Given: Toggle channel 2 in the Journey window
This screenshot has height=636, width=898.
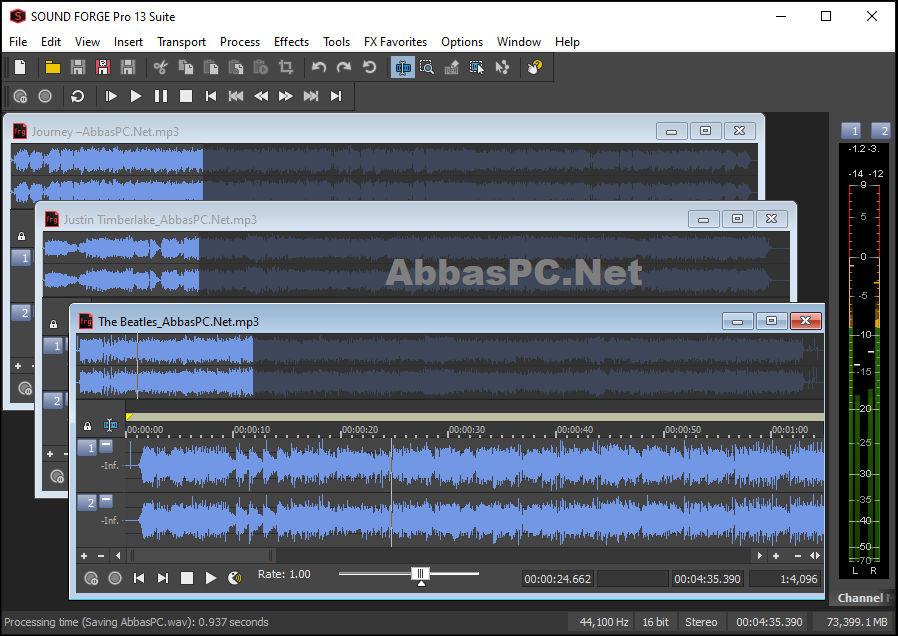Looking at the screenshot, I should click(x=22, y=313).
